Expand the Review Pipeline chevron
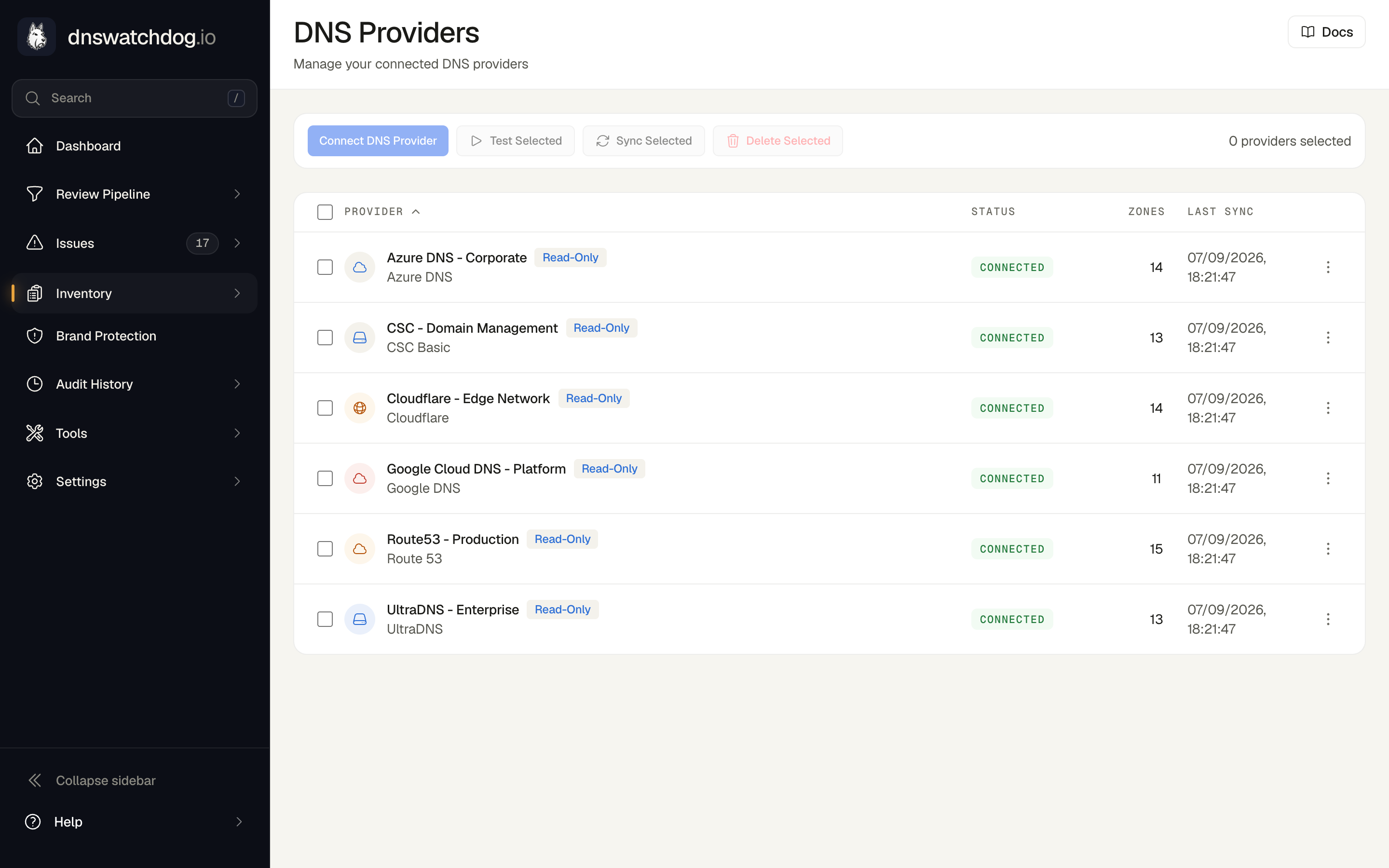The width and height of the screenshot is (1389, 868). click(x=237, y=194)
